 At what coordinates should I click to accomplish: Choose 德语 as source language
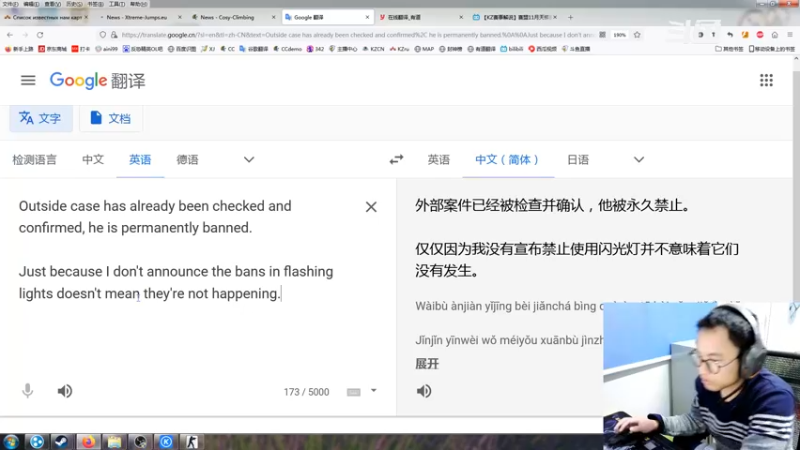187,160
